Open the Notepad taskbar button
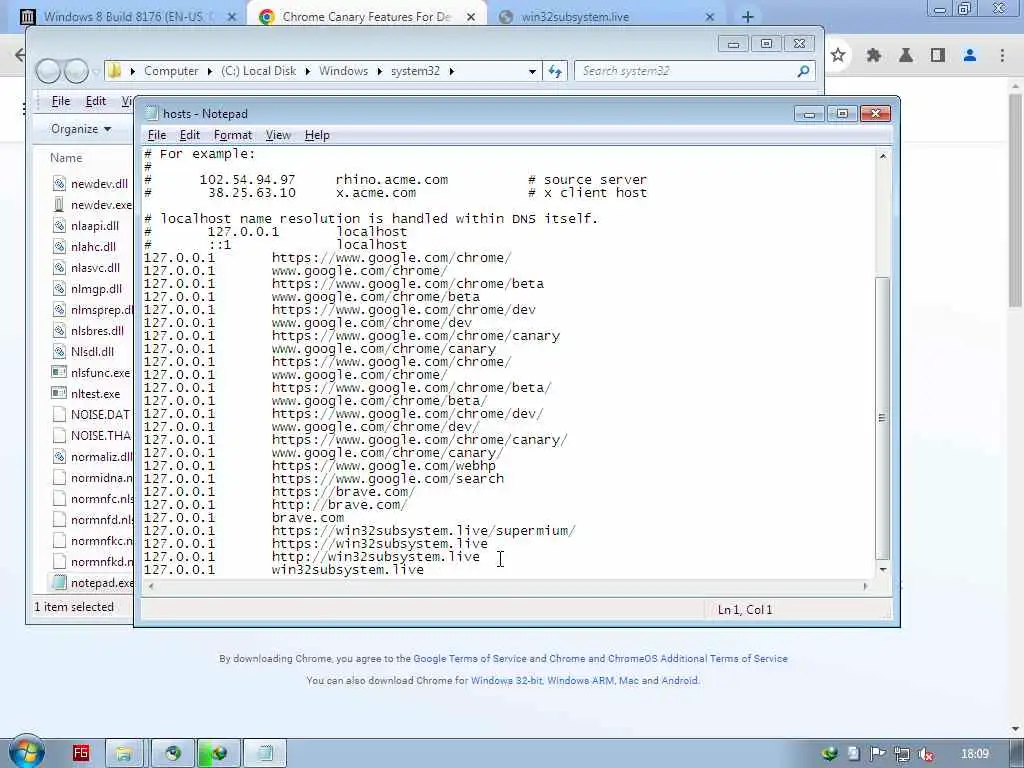Image resolution: width=1024 pixels, height=768 pixels. (x=264, y=753)
